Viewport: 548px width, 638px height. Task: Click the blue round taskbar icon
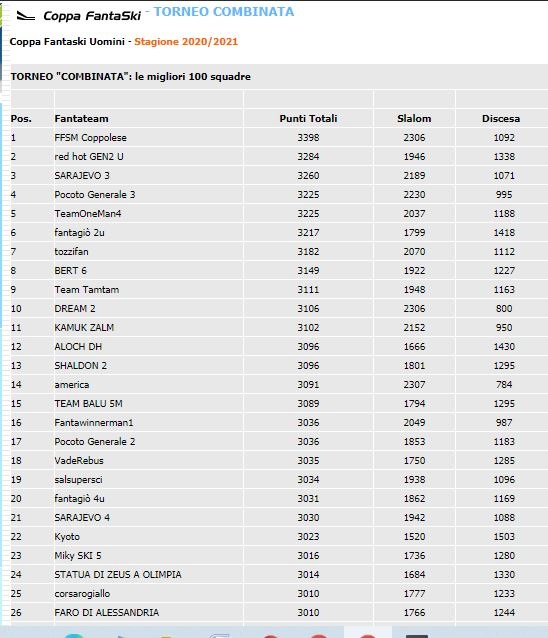click(x=74, y=635)
